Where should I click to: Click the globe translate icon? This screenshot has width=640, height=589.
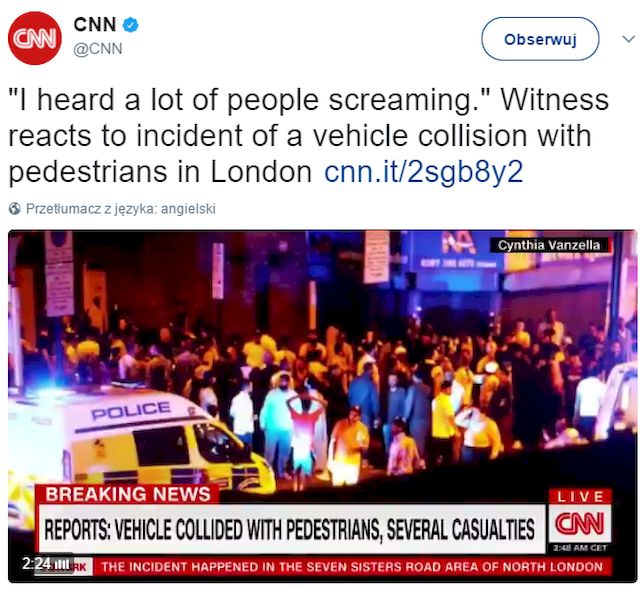[14, 209]
